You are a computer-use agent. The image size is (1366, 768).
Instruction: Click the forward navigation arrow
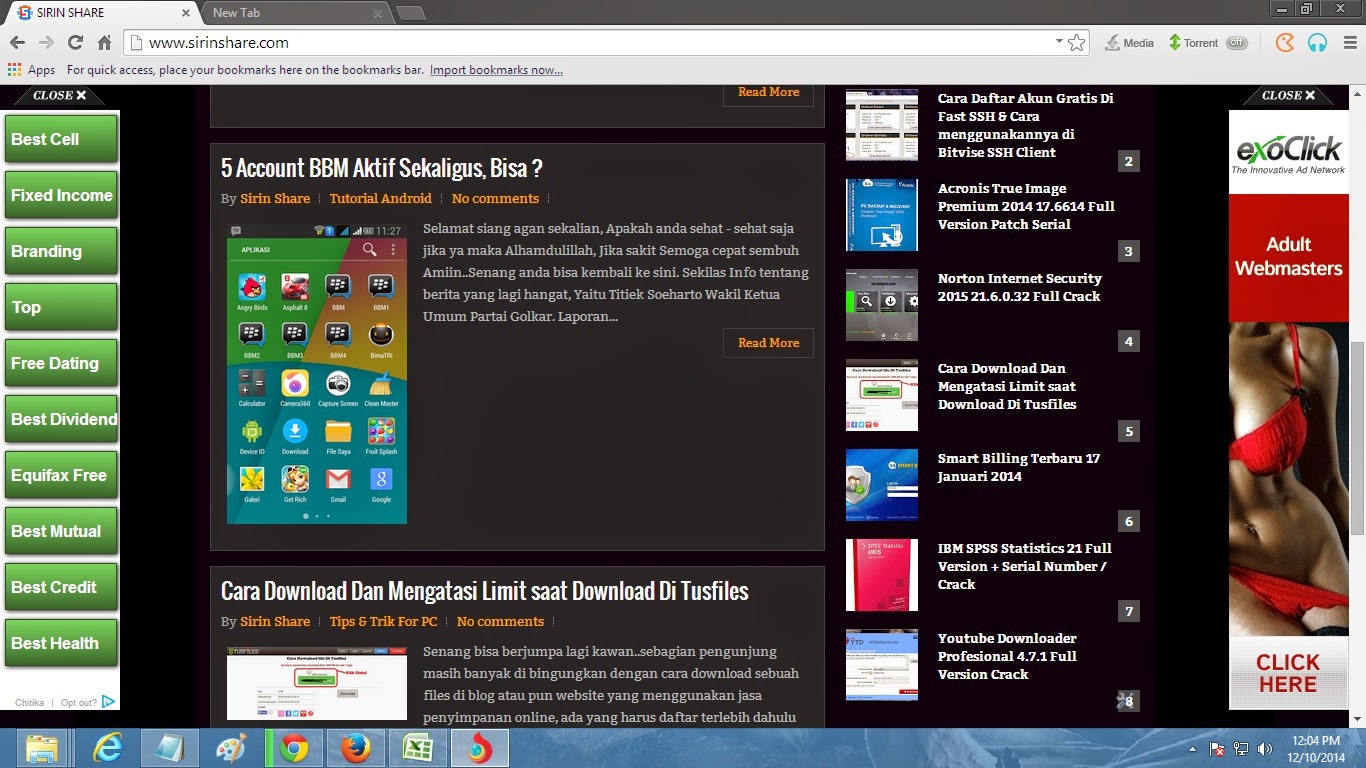click(46, 43)
